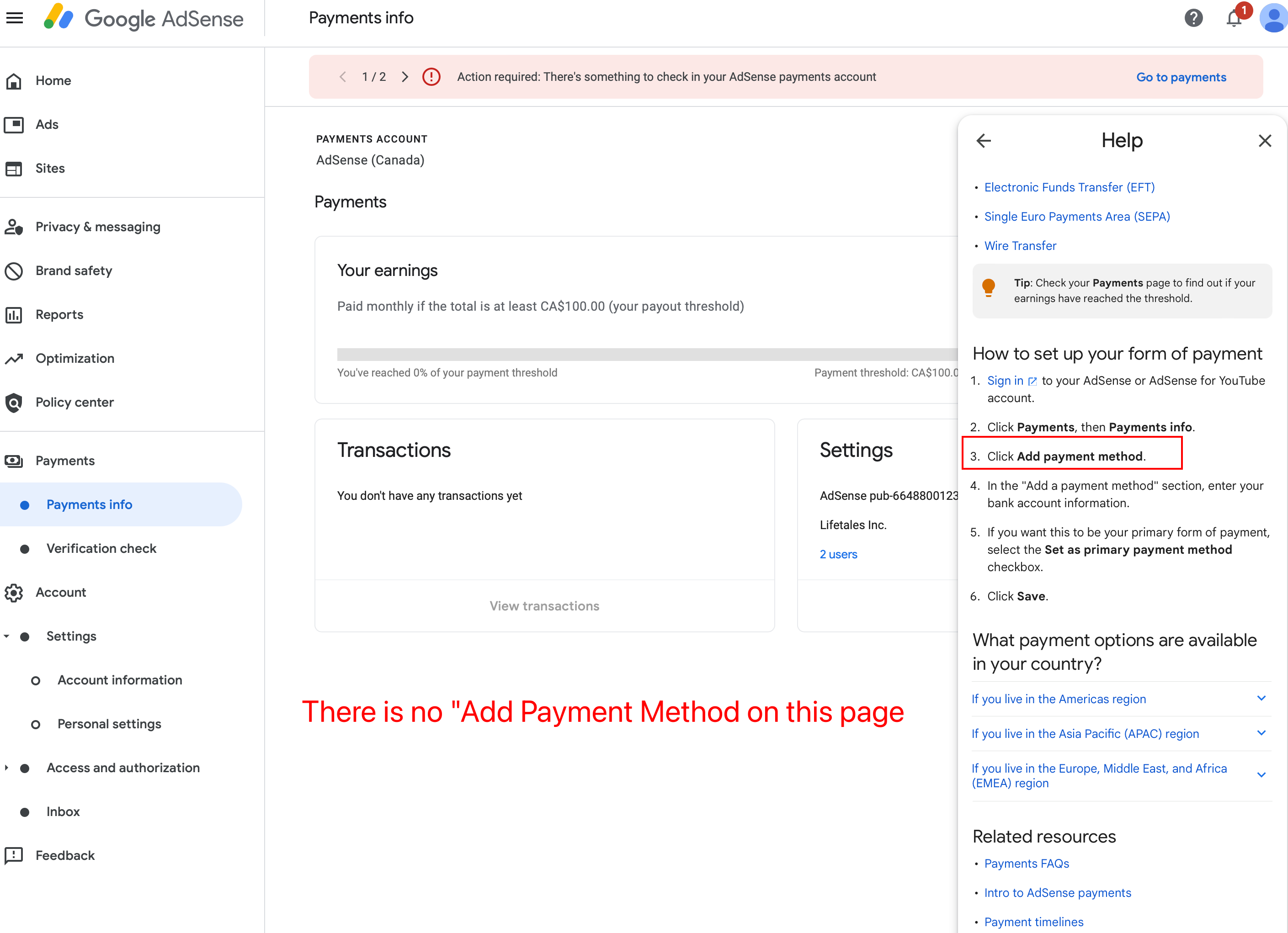Open Verification check menu item
Image resolution: width=1288 pixels, height=933 pixels.
101,549
